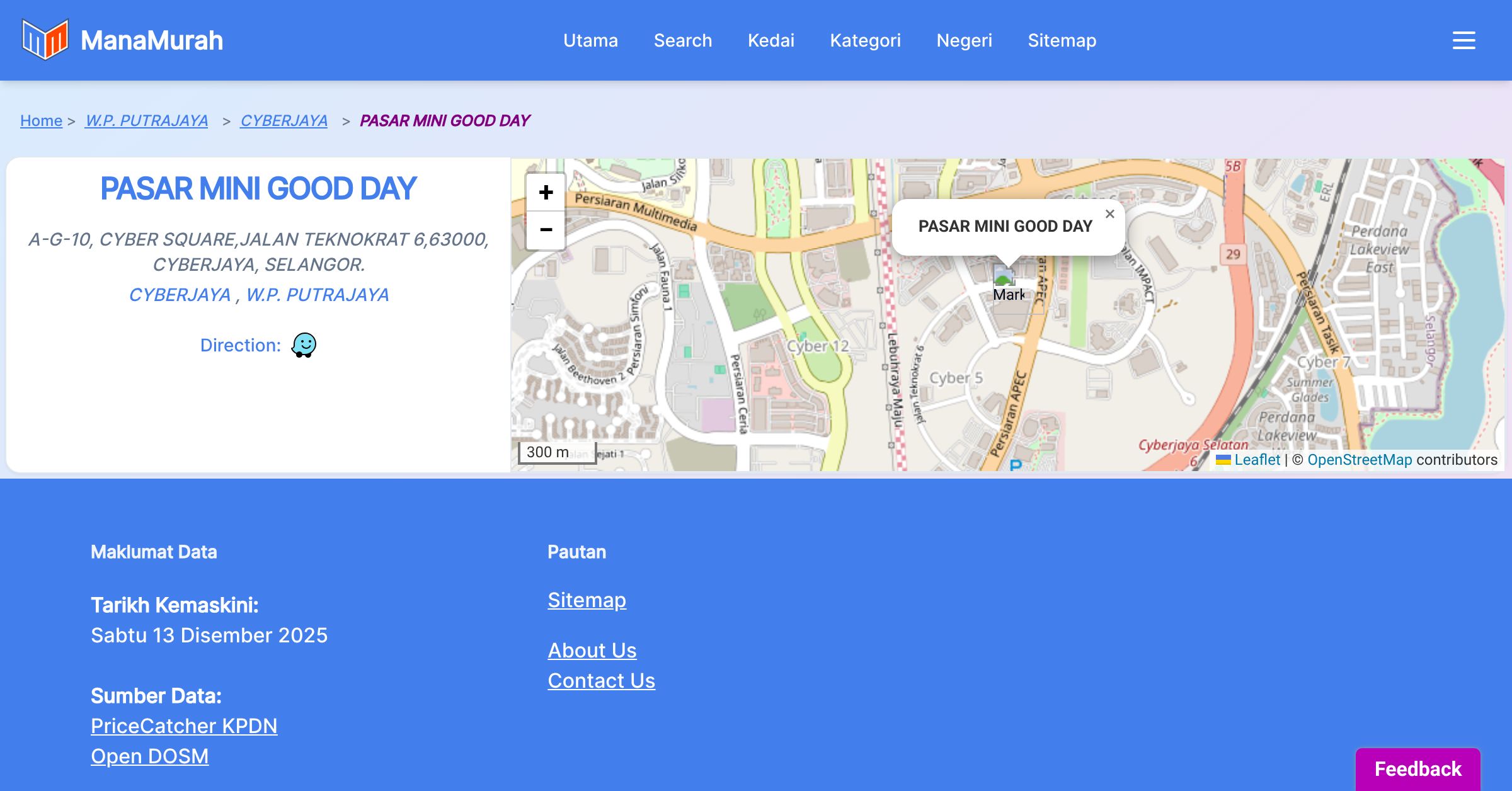
Task: Open the CYBERJAYA breadcrumb link
Action: (283, 120)
